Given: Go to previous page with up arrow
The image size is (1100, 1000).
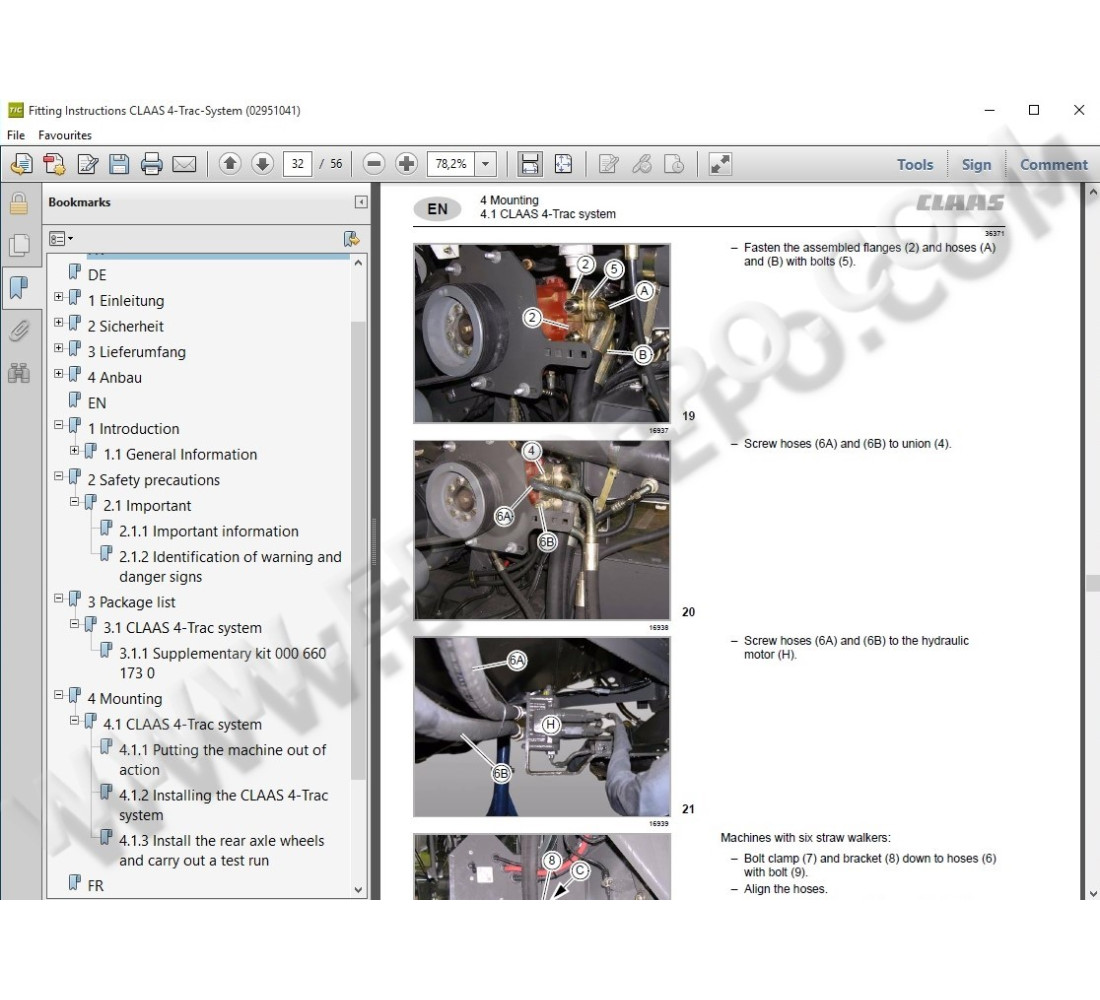Looking at the screenshot, I should pyautogui.click(x=230, y=164).
